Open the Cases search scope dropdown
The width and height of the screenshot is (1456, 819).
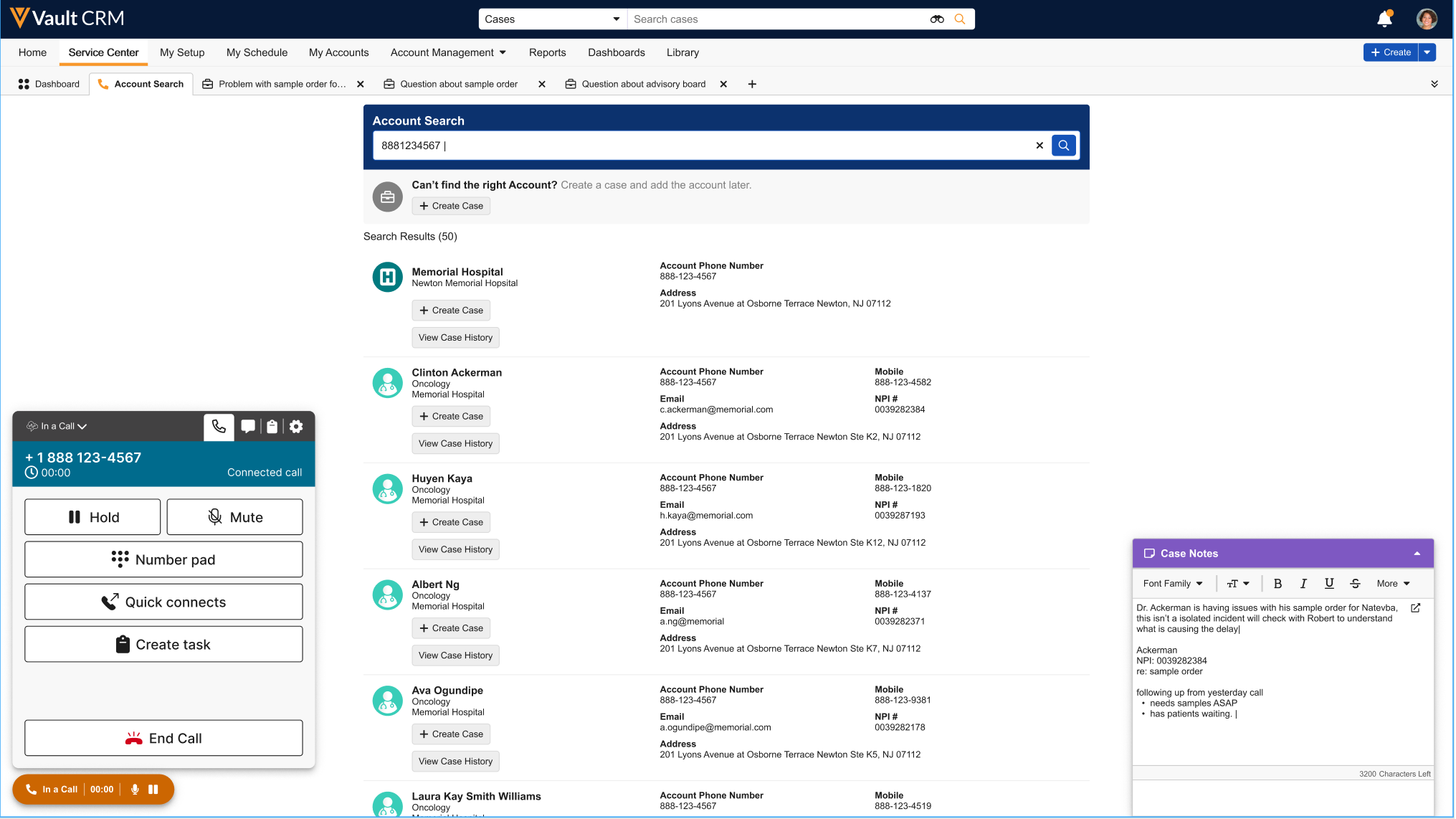coord(552,19)
